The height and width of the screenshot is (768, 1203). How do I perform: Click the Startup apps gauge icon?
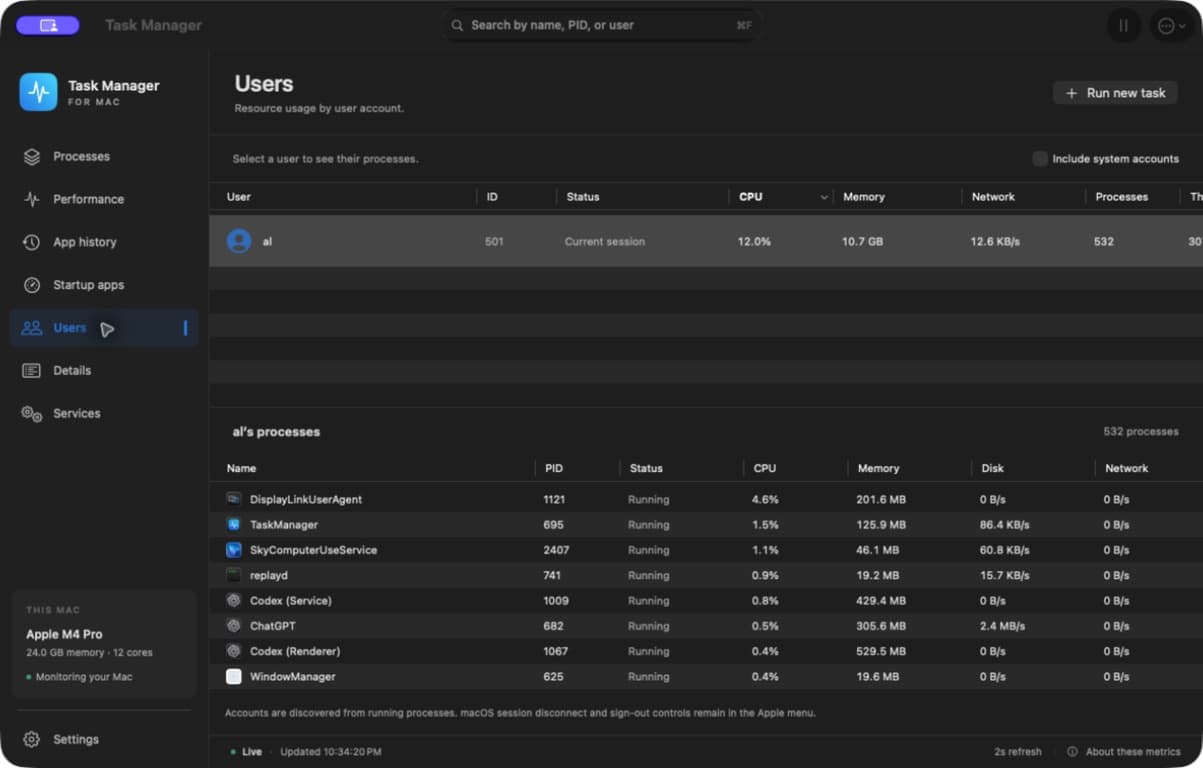click(x=32, y=285)
